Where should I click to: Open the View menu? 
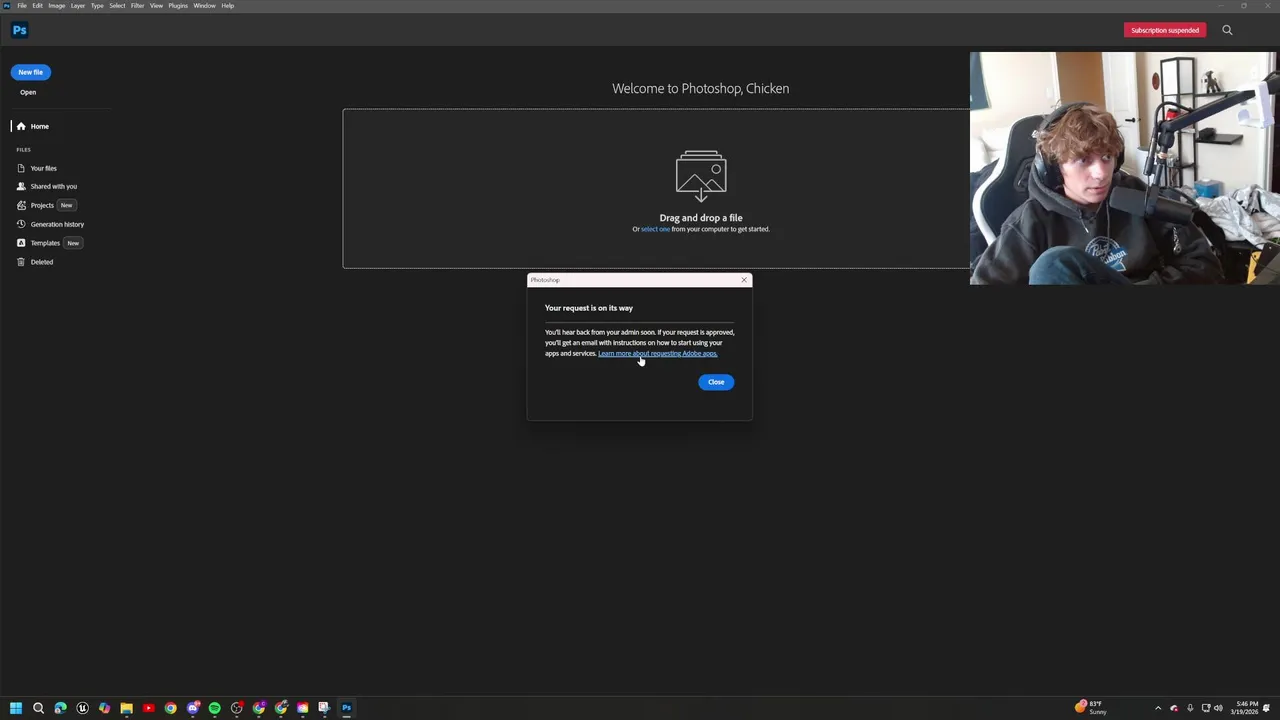[156, 6]
